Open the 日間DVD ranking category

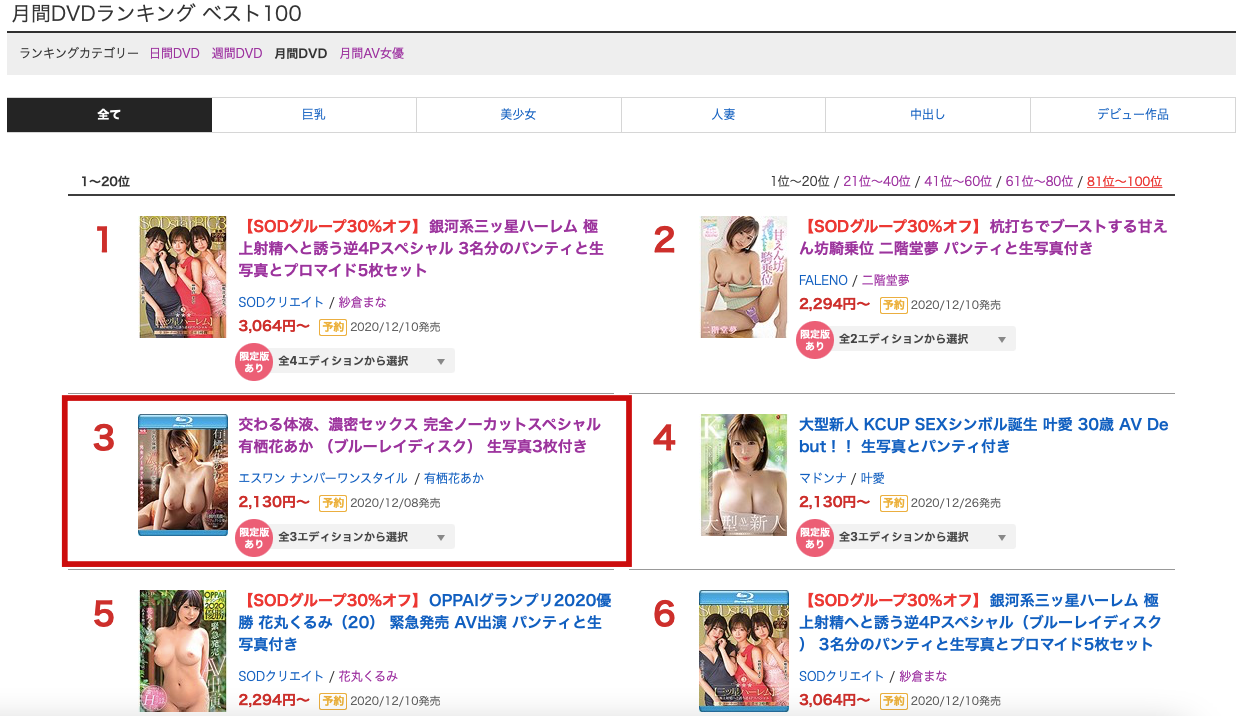(175, 54)
